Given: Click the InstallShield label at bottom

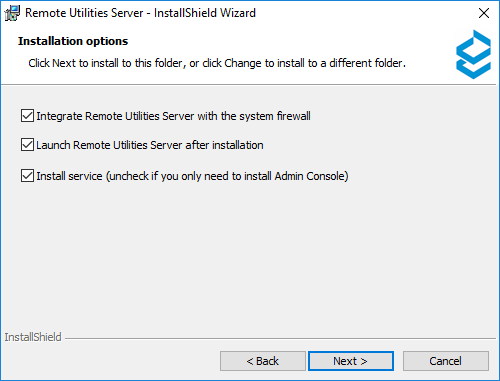Looking at the screenshot, I should (33, 337).
